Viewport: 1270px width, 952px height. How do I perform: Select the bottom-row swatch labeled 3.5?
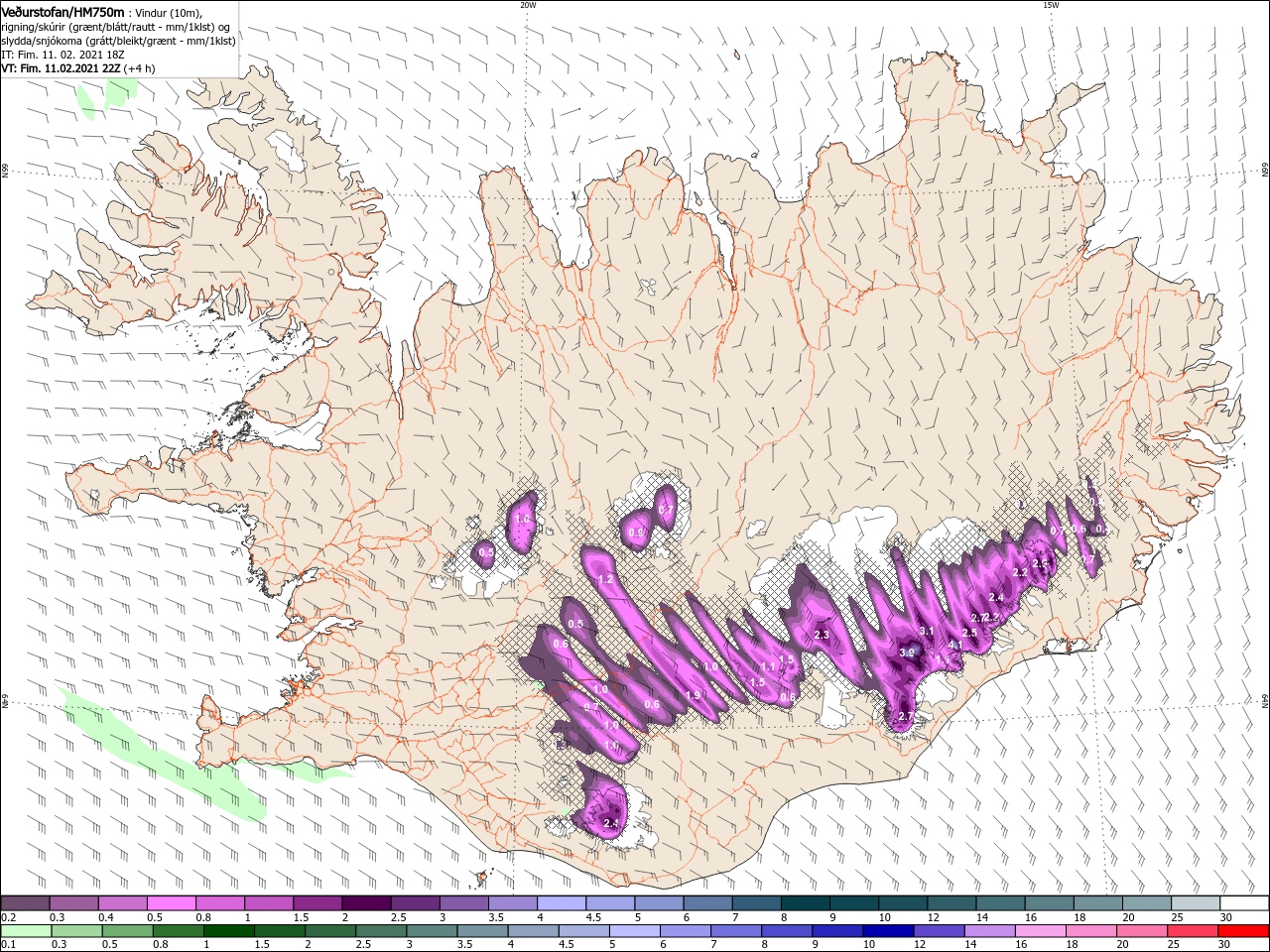pos(483,931)
